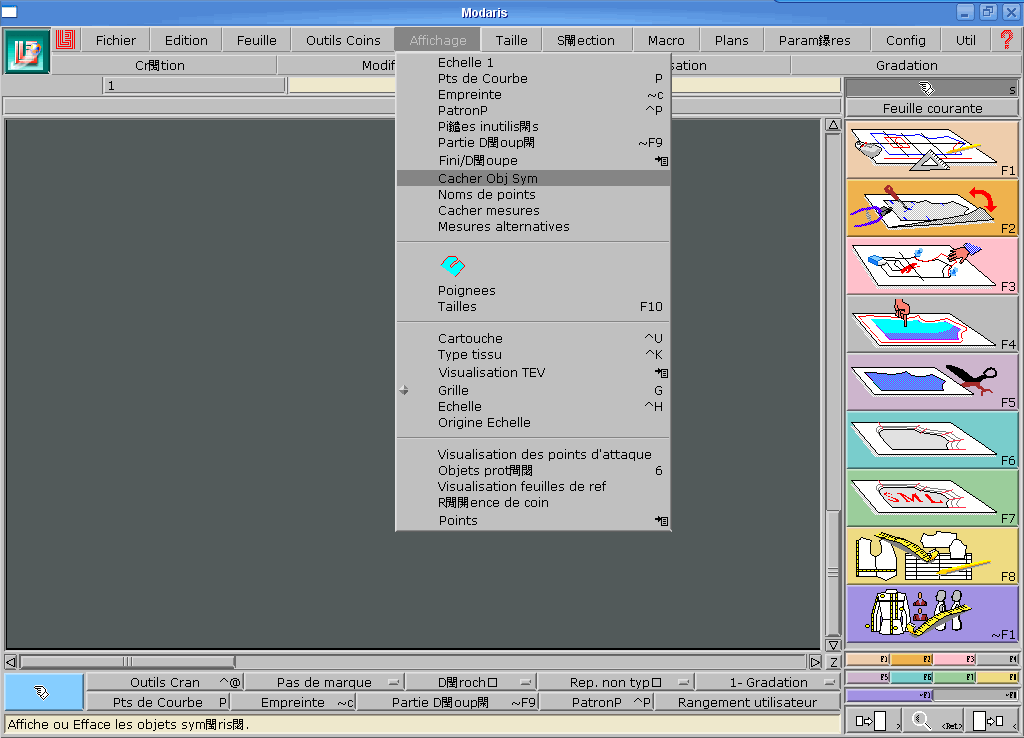1024x738 pixels.
Task: Toggle Cartouche display
Action: (x=534, y=338)
